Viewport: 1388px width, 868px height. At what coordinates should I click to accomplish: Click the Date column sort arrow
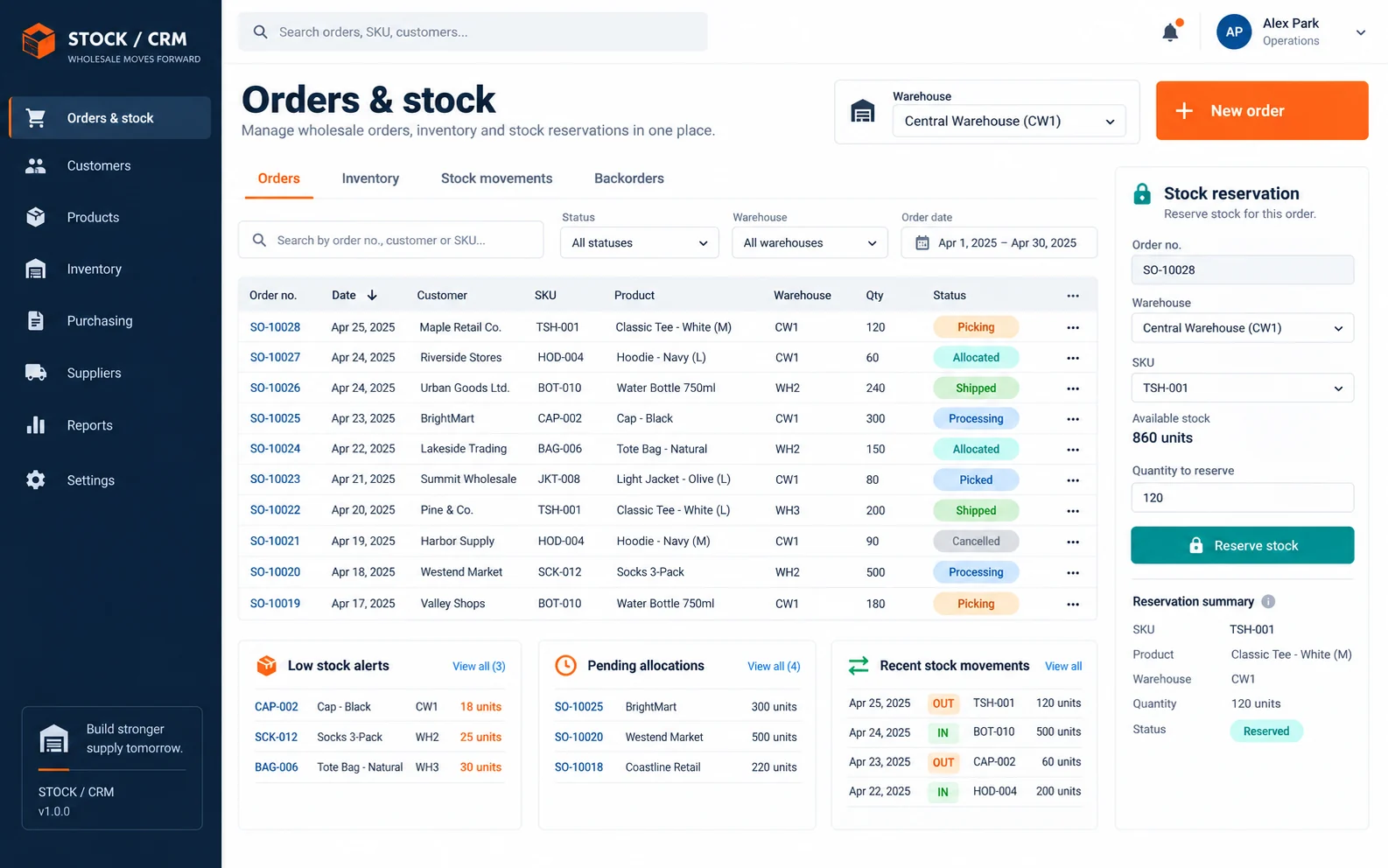(372, 295)
